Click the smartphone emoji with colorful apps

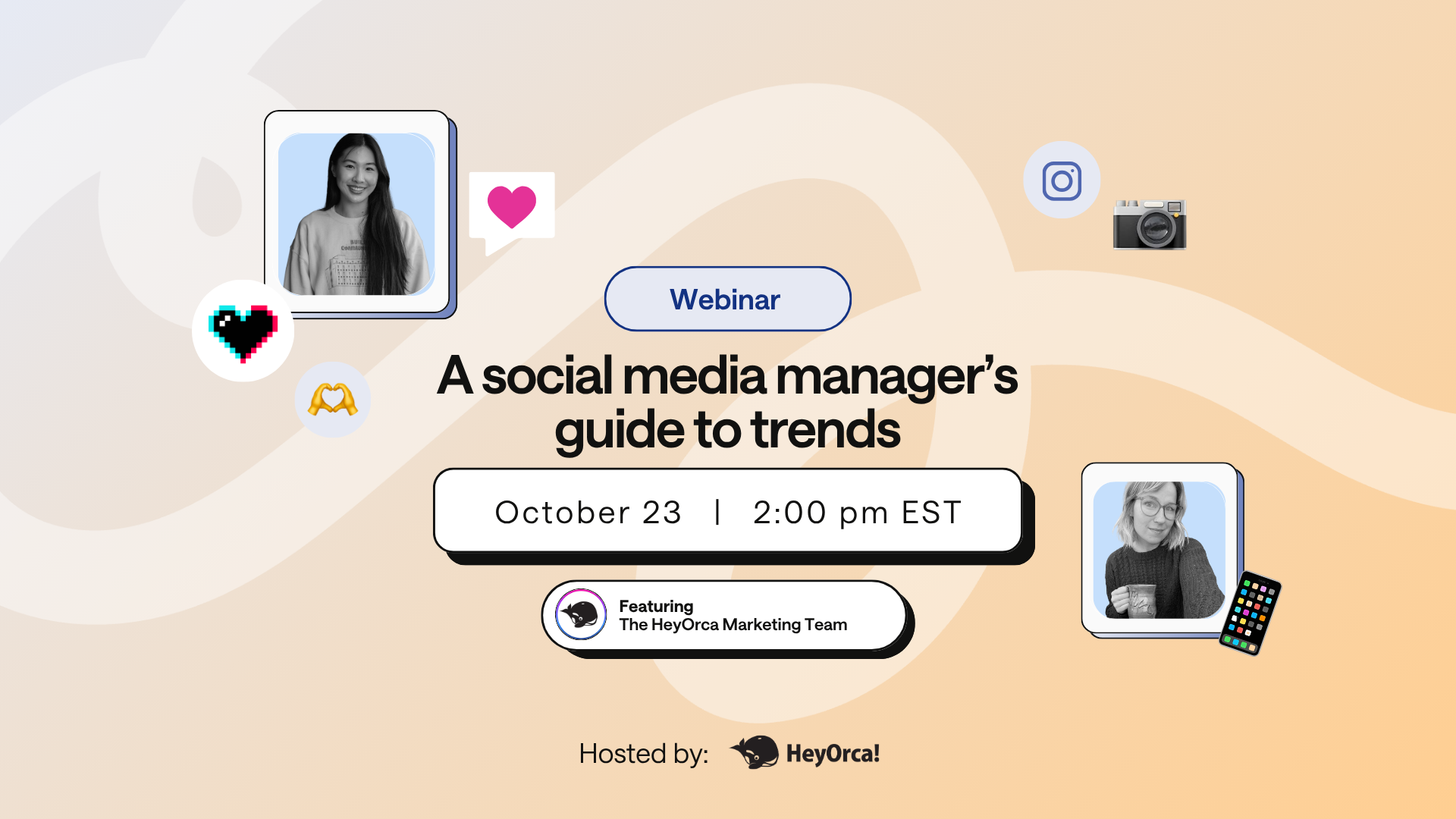pos(1250,613)
